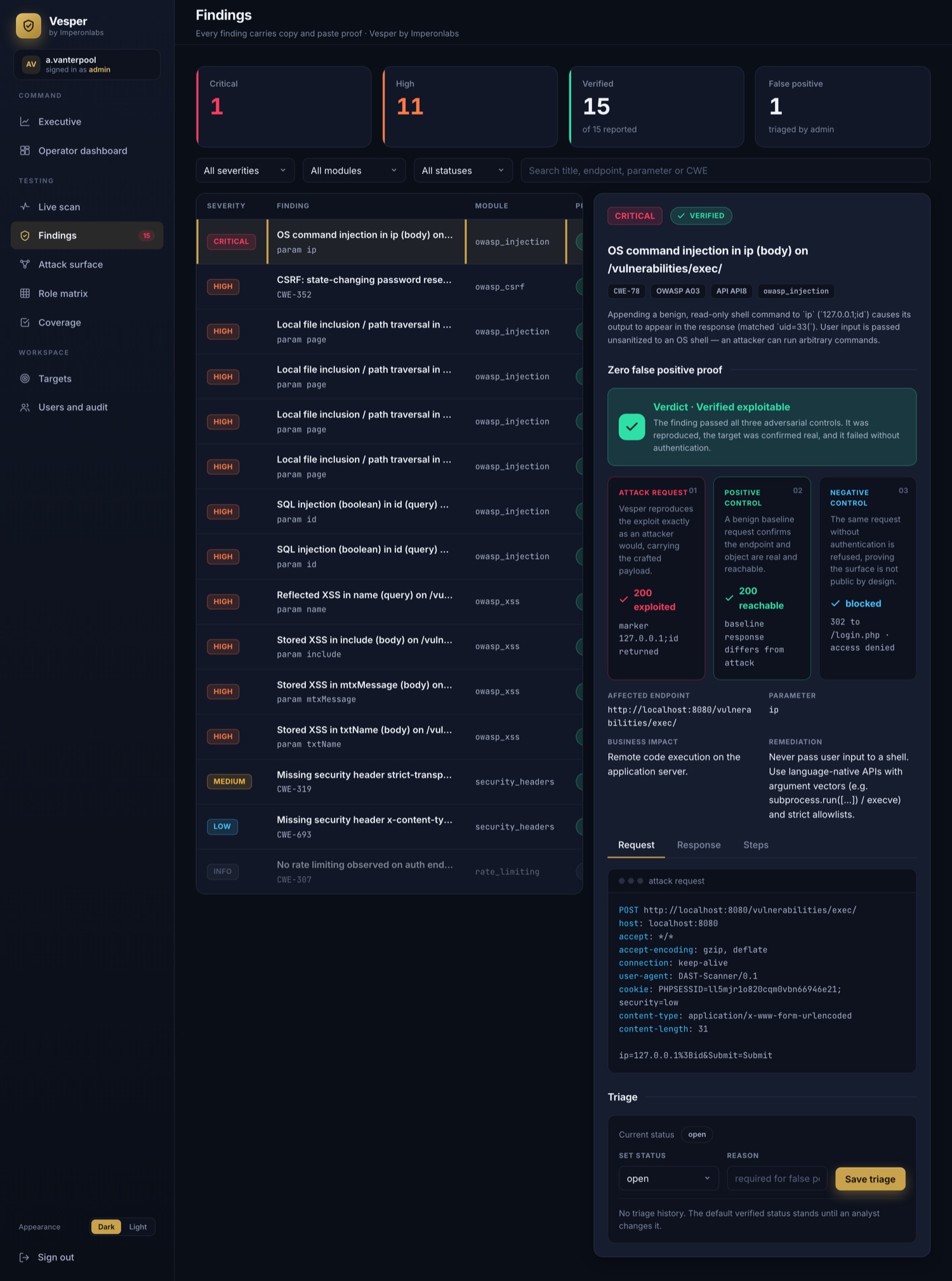Open Executive via its chart icon

tap(25, 121)
